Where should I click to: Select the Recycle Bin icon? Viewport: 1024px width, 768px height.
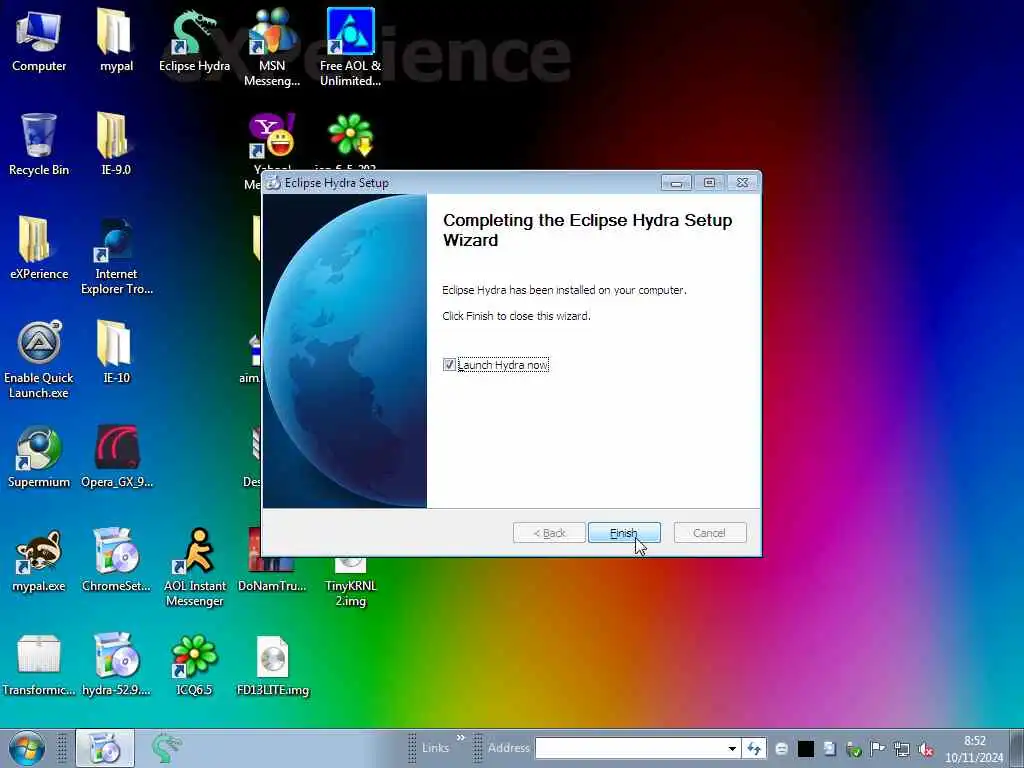pyautogui.click(x=39, y=145)
